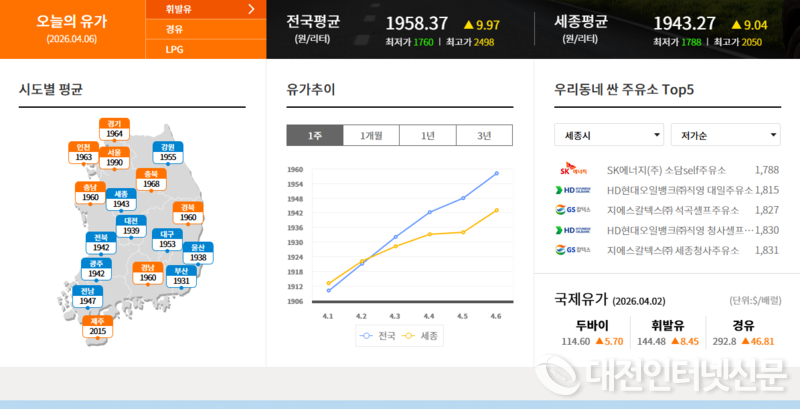Click the SK에너지 logo beside 소담self주유소
Screen dimensions: 800x409
click(x=574, y=171)
